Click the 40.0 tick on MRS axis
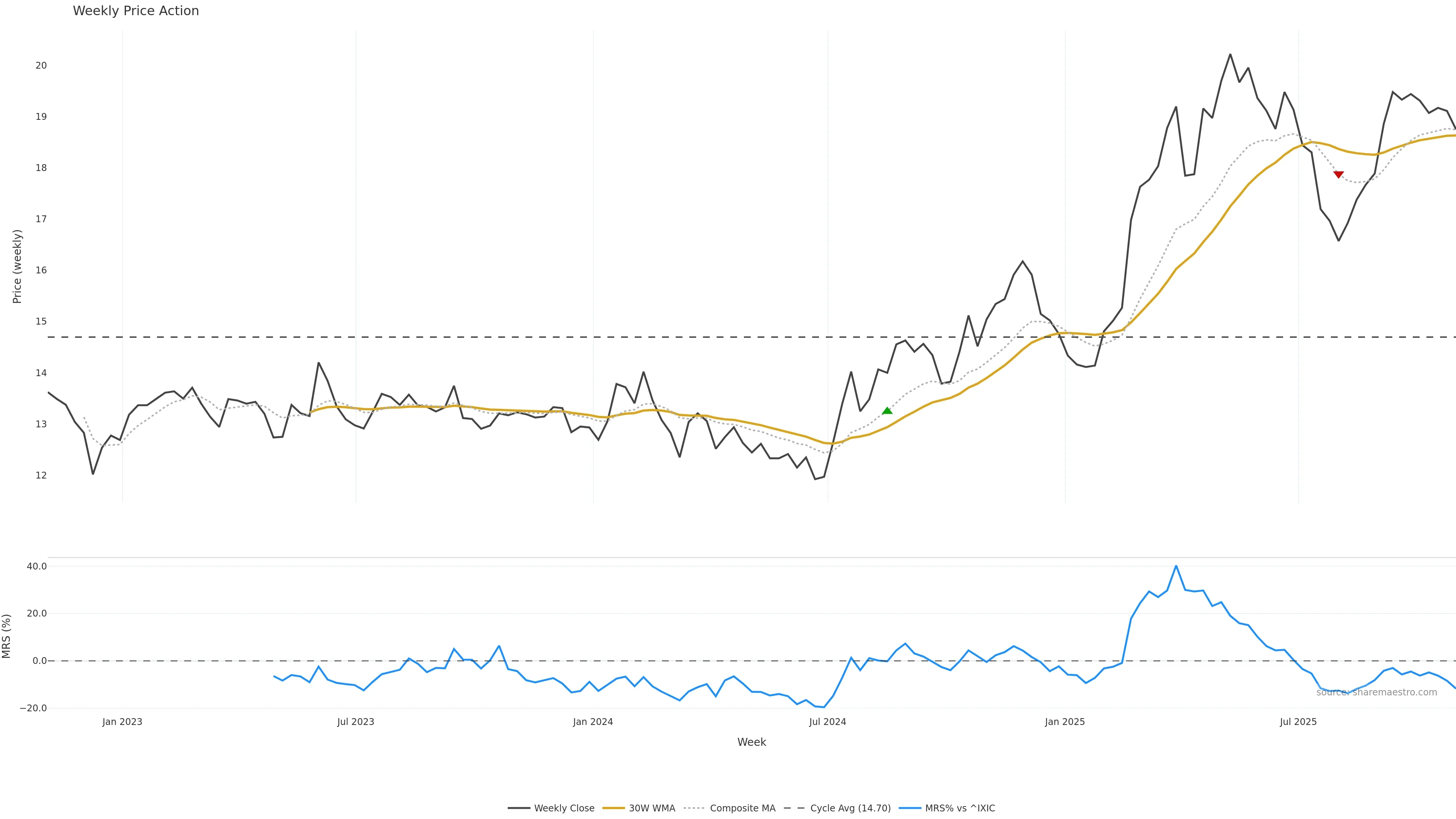1456x819 pixels. point(37,566)
